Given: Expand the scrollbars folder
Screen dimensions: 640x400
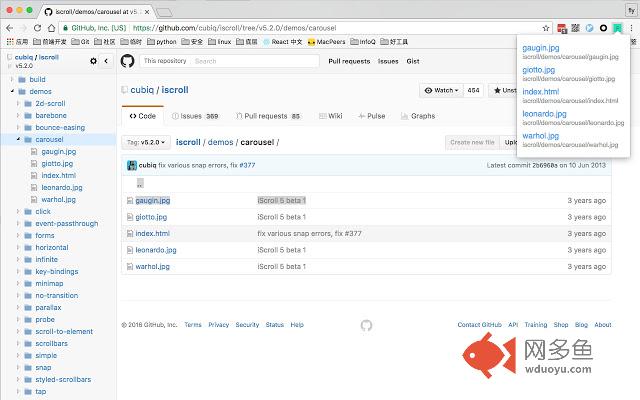Looking at the screenshot, I should 18,343.
